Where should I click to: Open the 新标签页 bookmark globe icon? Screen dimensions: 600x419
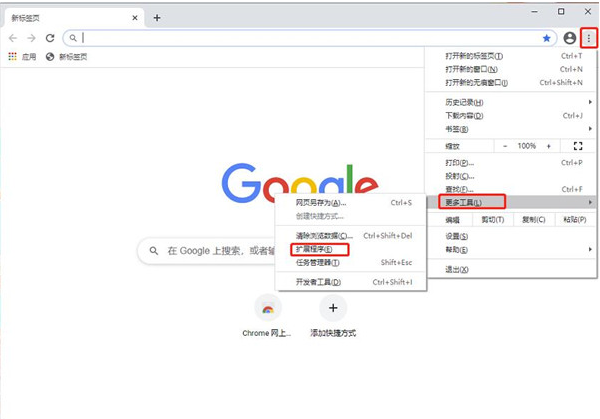coord(50,57)
